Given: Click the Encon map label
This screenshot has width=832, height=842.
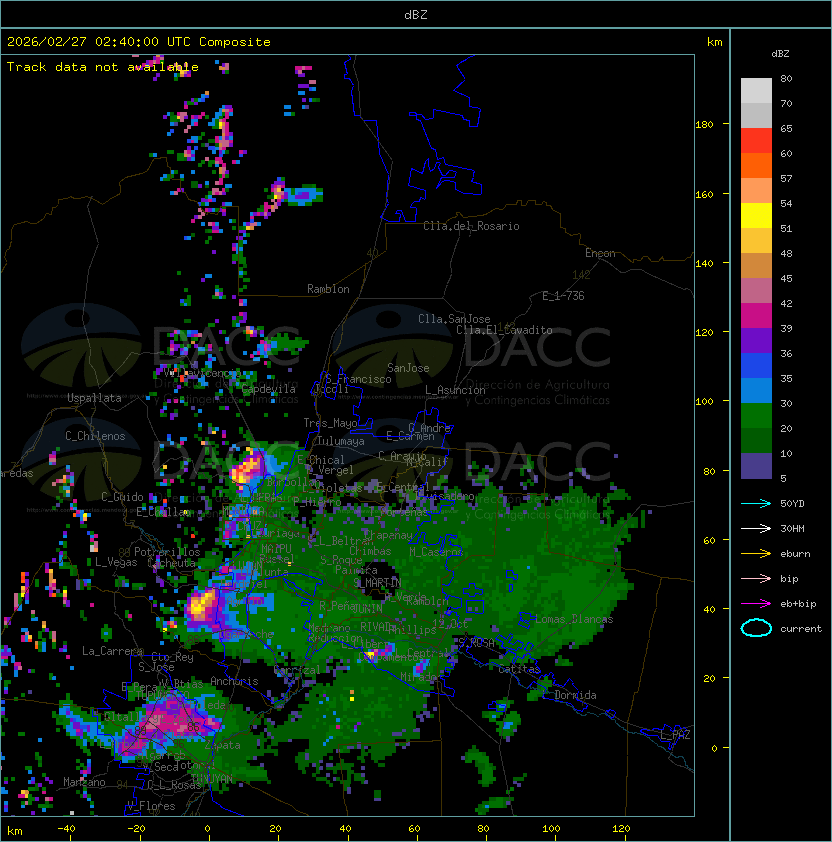Looking at the screenshot, I should (600, 253).
